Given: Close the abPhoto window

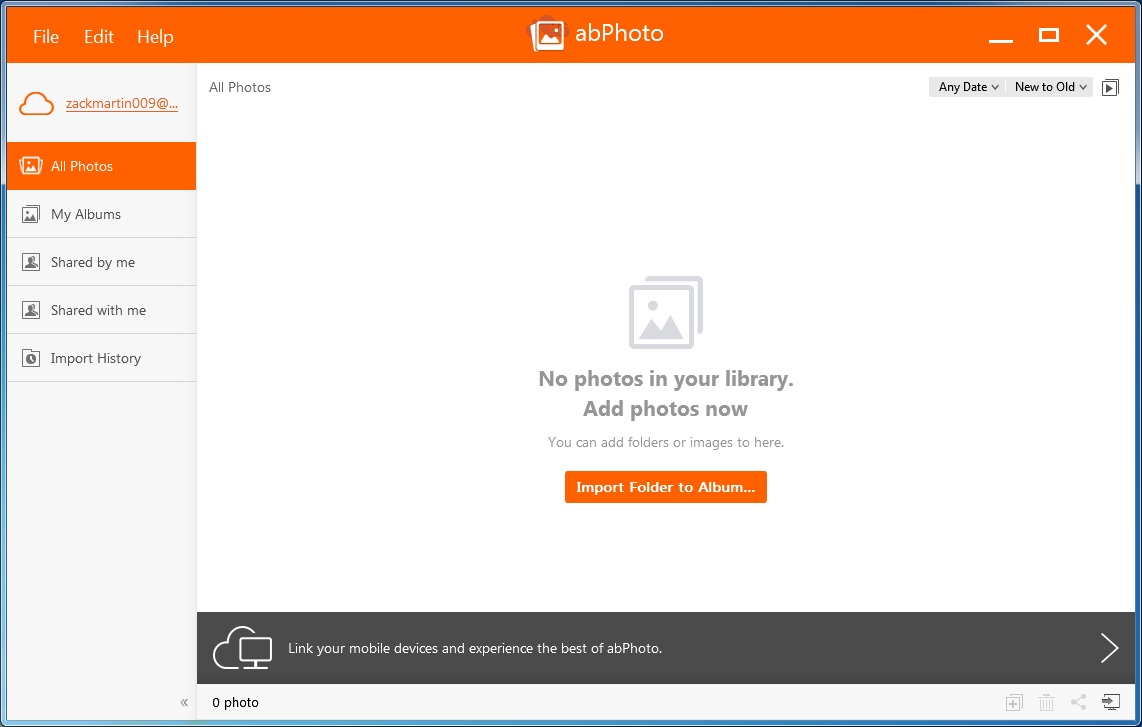Looking at the screenshot, I should [x=1096, y=35].
